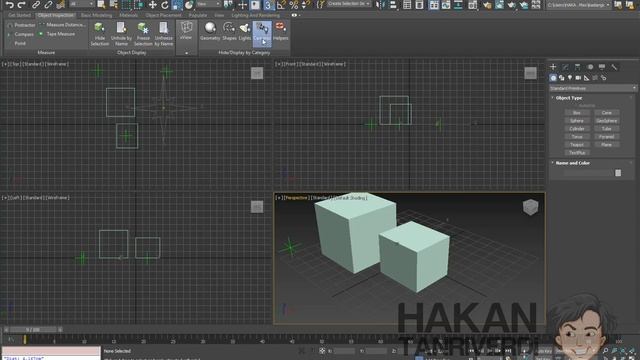Collapse the Name and Color rollout
The height and width of the screenshot is (360, 640).
click(572, 163)
